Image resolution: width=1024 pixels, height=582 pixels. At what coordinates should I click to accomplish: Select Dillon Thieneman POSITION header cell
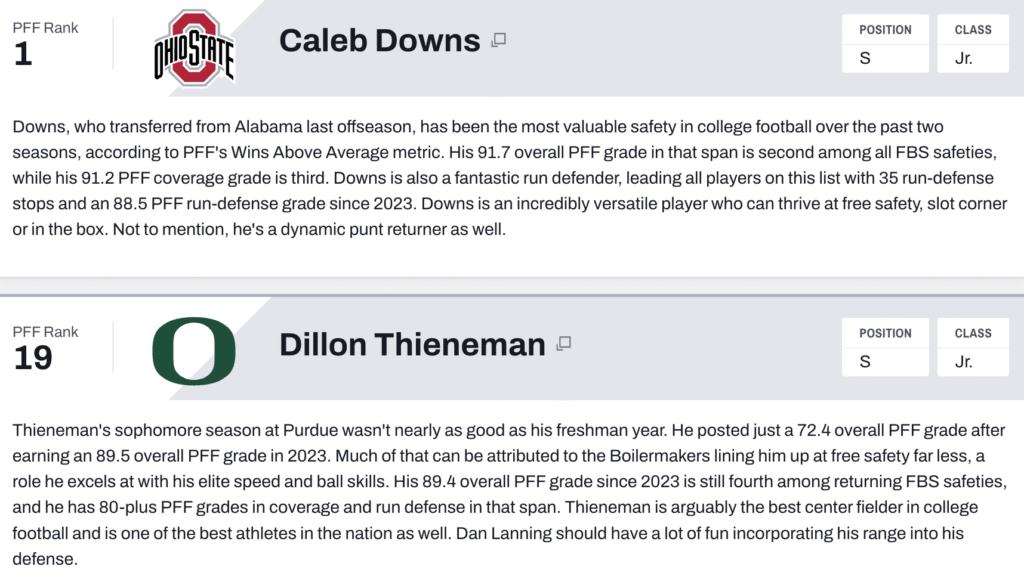885,333
